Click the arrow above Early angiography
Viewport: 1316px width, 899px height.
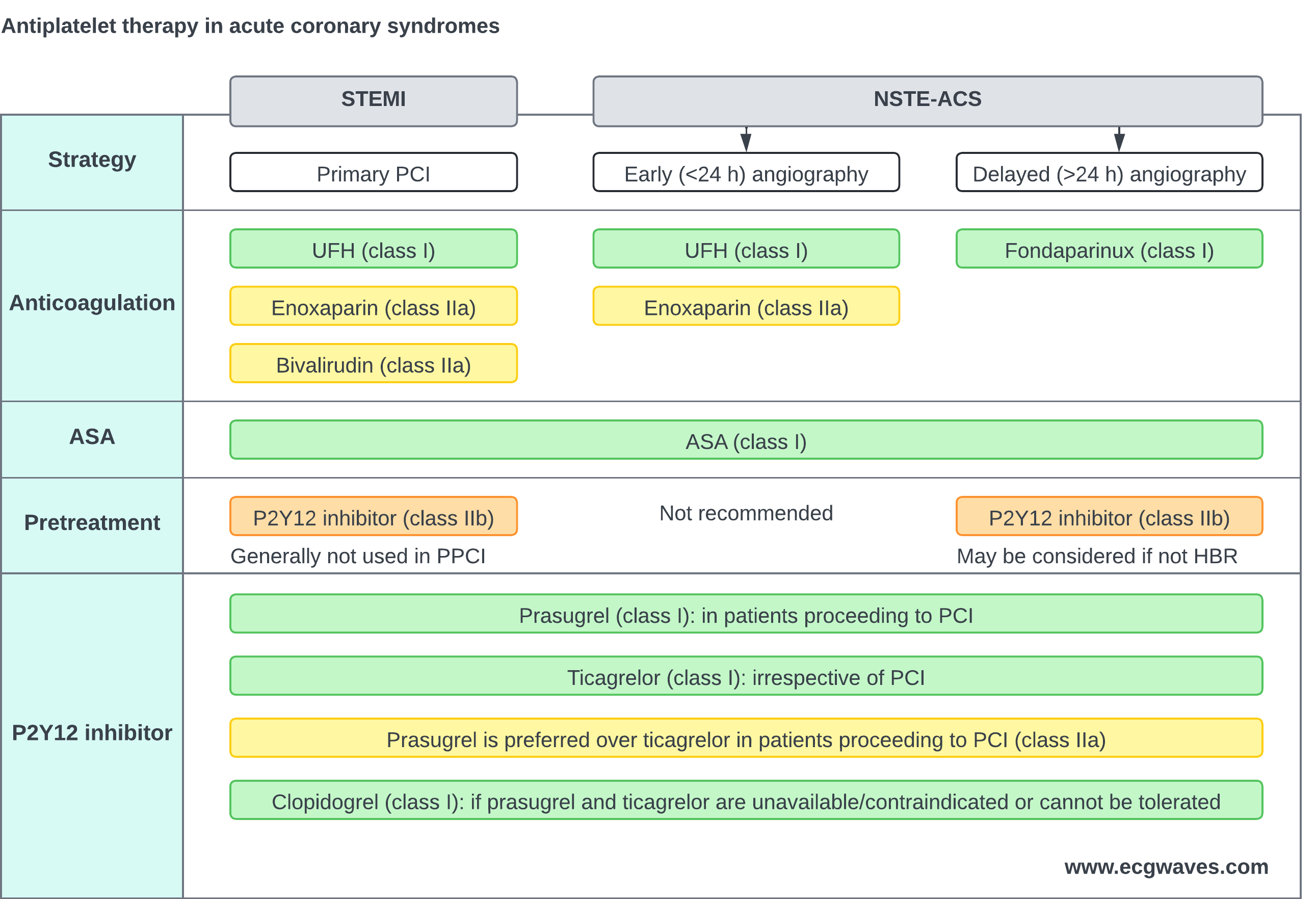(746, 139)
